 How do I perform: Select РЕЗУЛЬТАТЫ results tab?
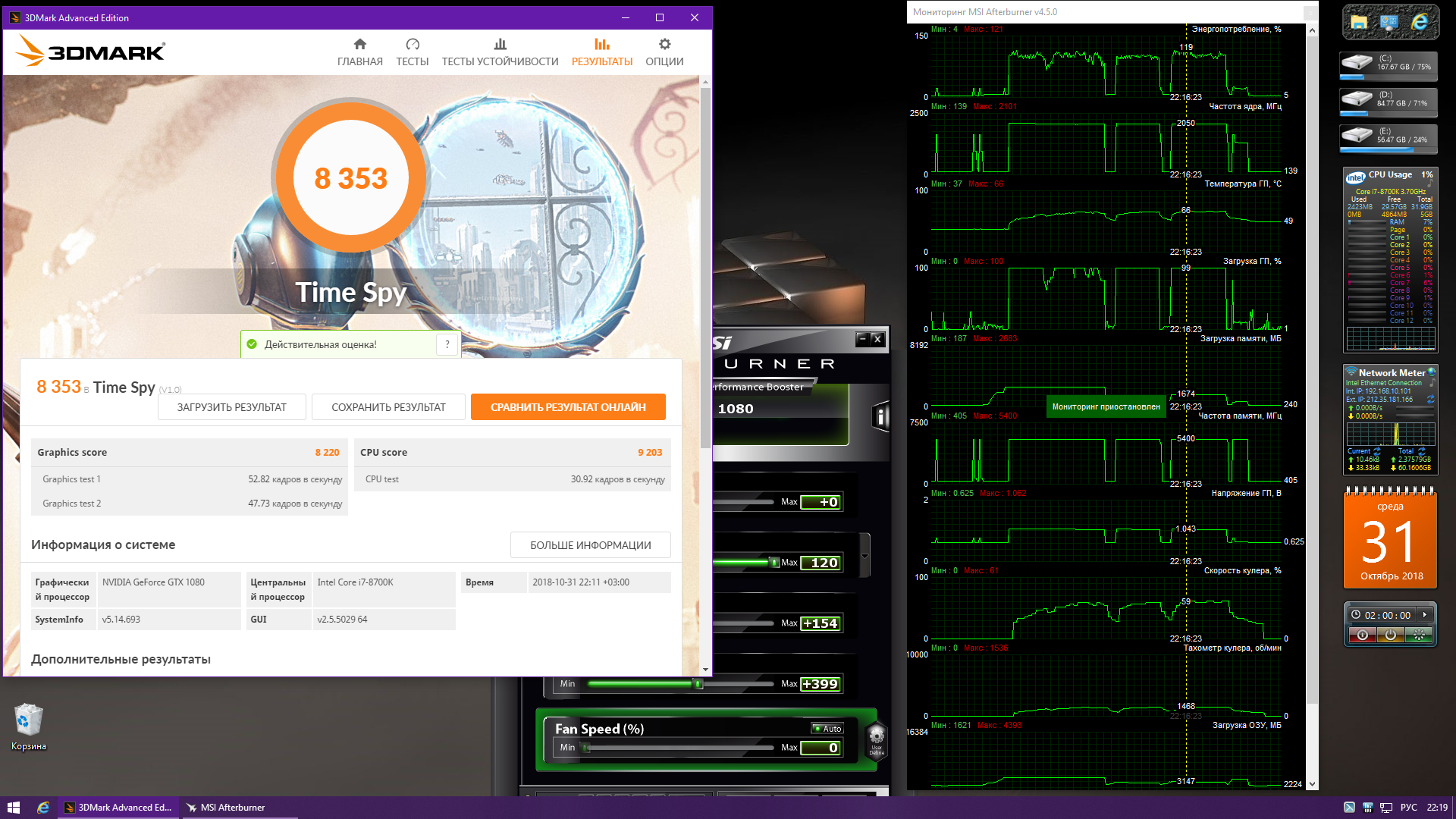(601, 52)
